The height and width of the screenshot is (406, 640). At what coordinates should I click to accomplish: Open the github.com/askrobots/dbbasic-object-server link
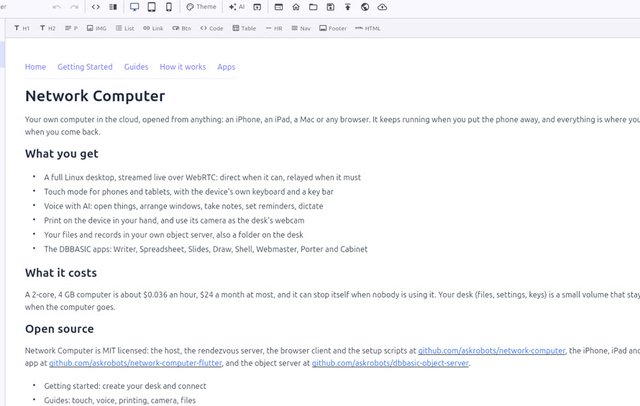390,363
